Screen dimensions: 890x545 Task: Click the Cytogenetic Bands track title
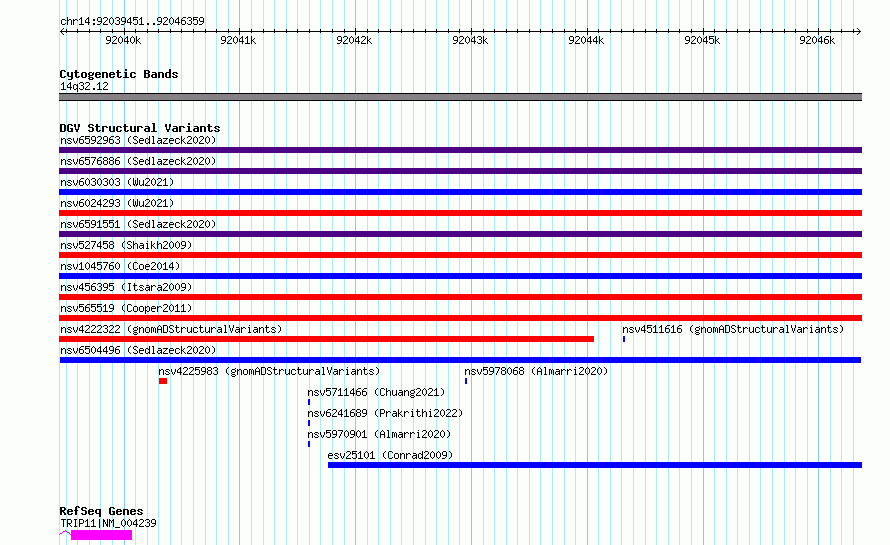pyautogui.click(x=119, y=74)
